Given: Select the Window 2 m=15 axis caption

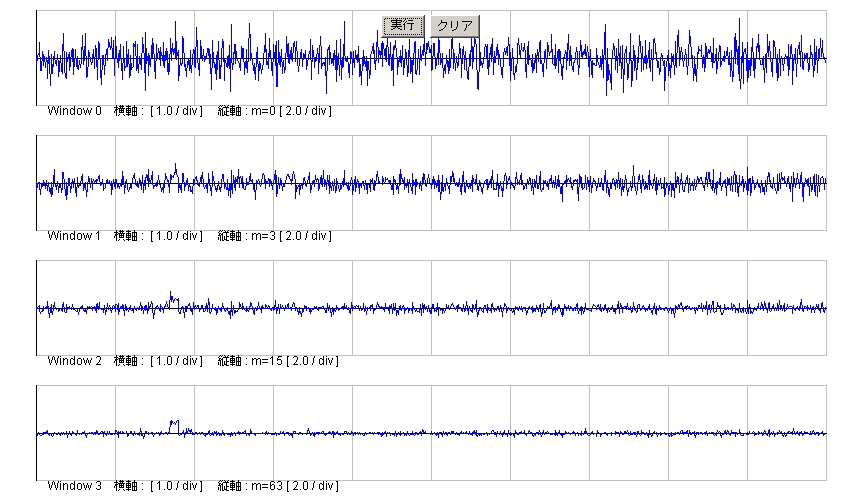Looking at the screenshot, I should (193, 361).
